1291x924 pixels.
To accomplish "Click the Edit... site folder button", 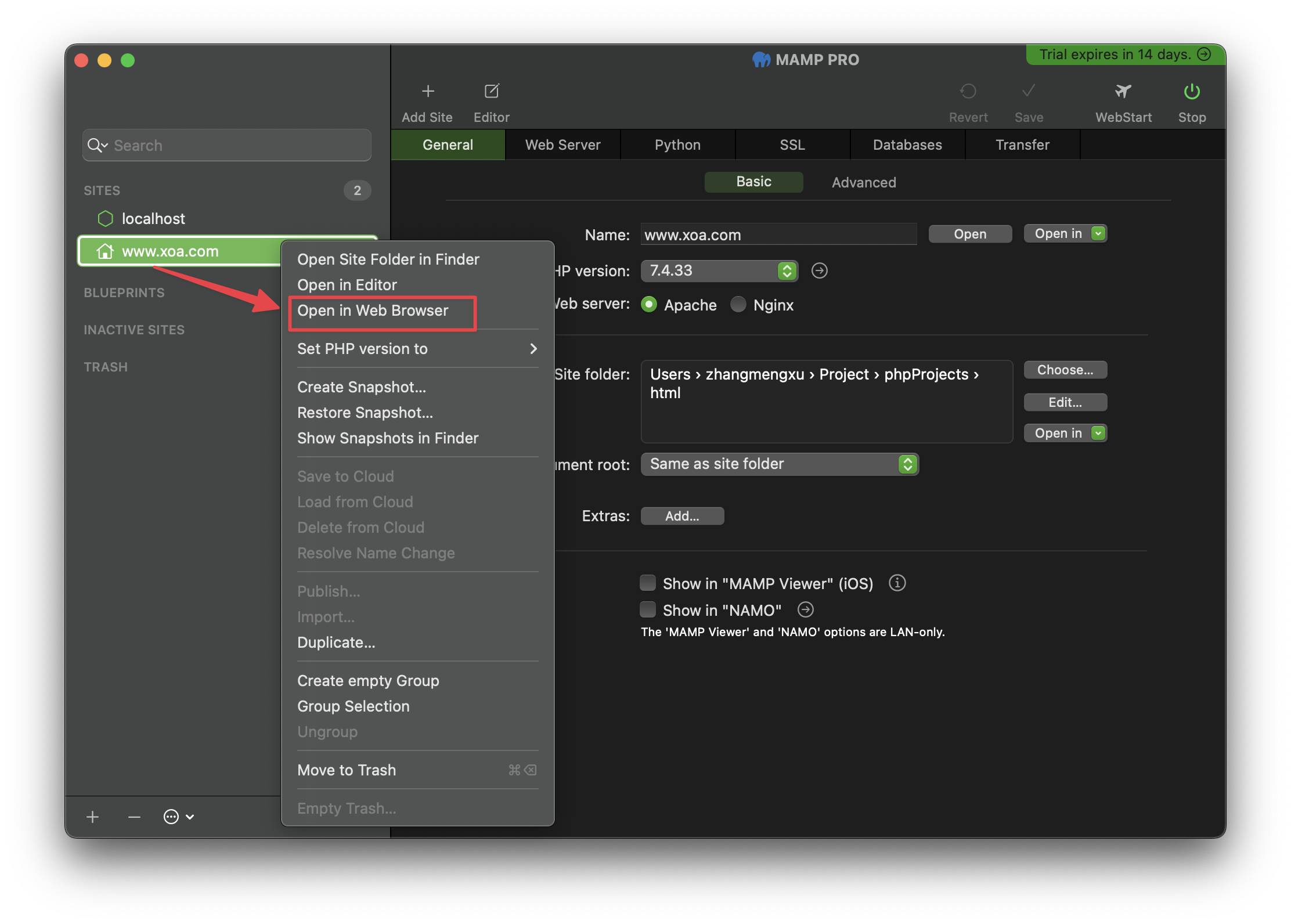I will (x=1065, y=402).
